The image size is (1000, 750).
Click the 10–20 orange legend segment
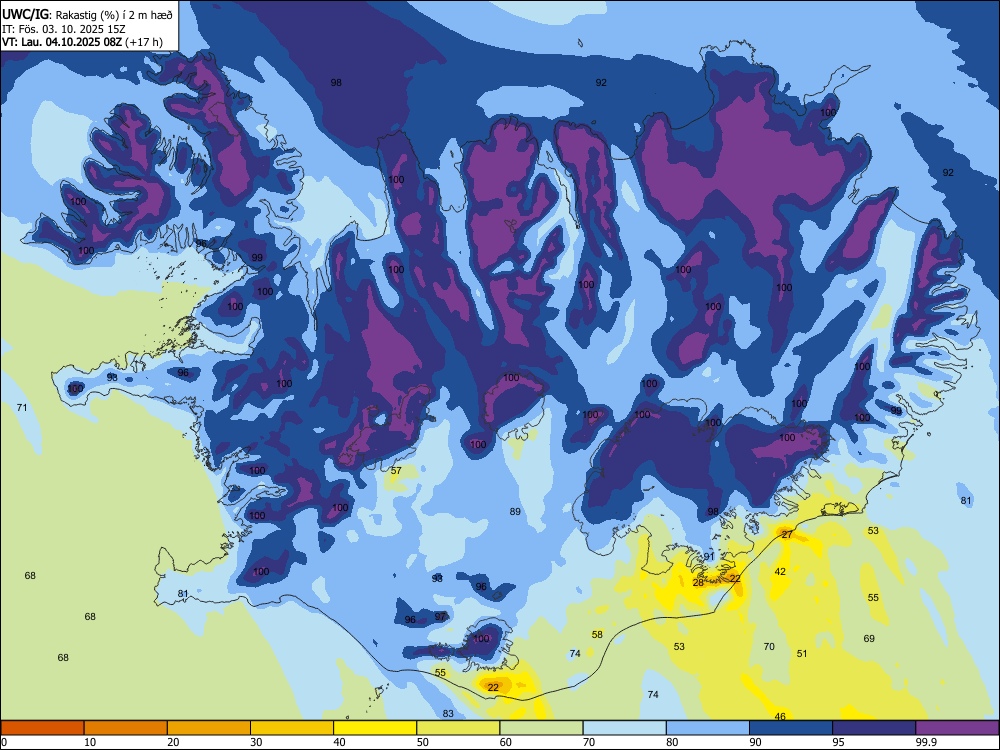coord(126,728)
